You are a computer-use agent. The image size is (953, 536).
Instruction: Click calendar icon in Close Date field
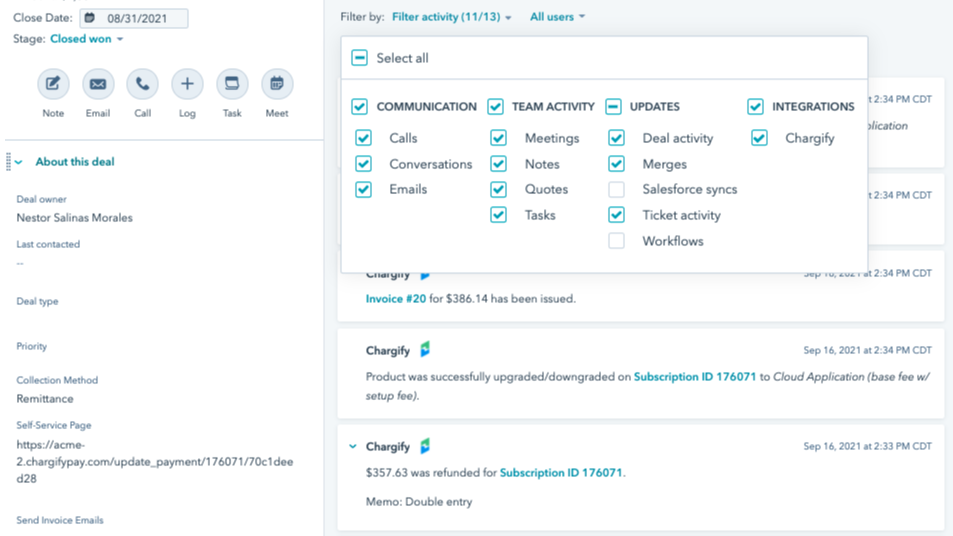coord(90,18)
